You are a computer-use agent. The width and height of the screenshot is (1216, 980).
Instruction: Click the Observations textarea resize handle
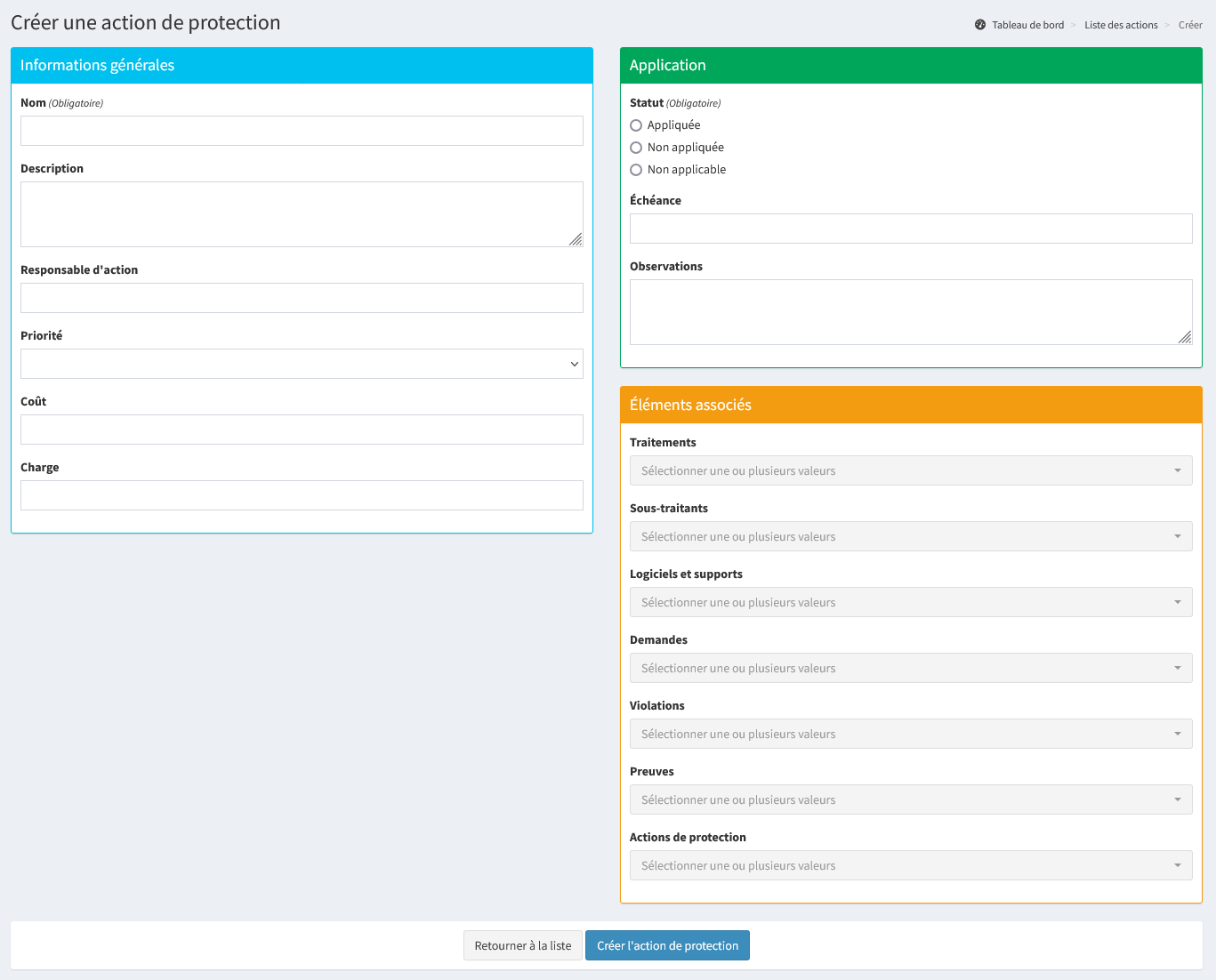(1185, 337)
